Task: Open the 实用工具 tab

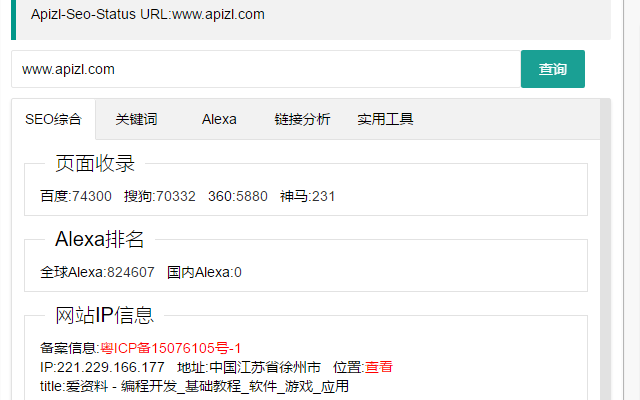Action: pos(385,119)
